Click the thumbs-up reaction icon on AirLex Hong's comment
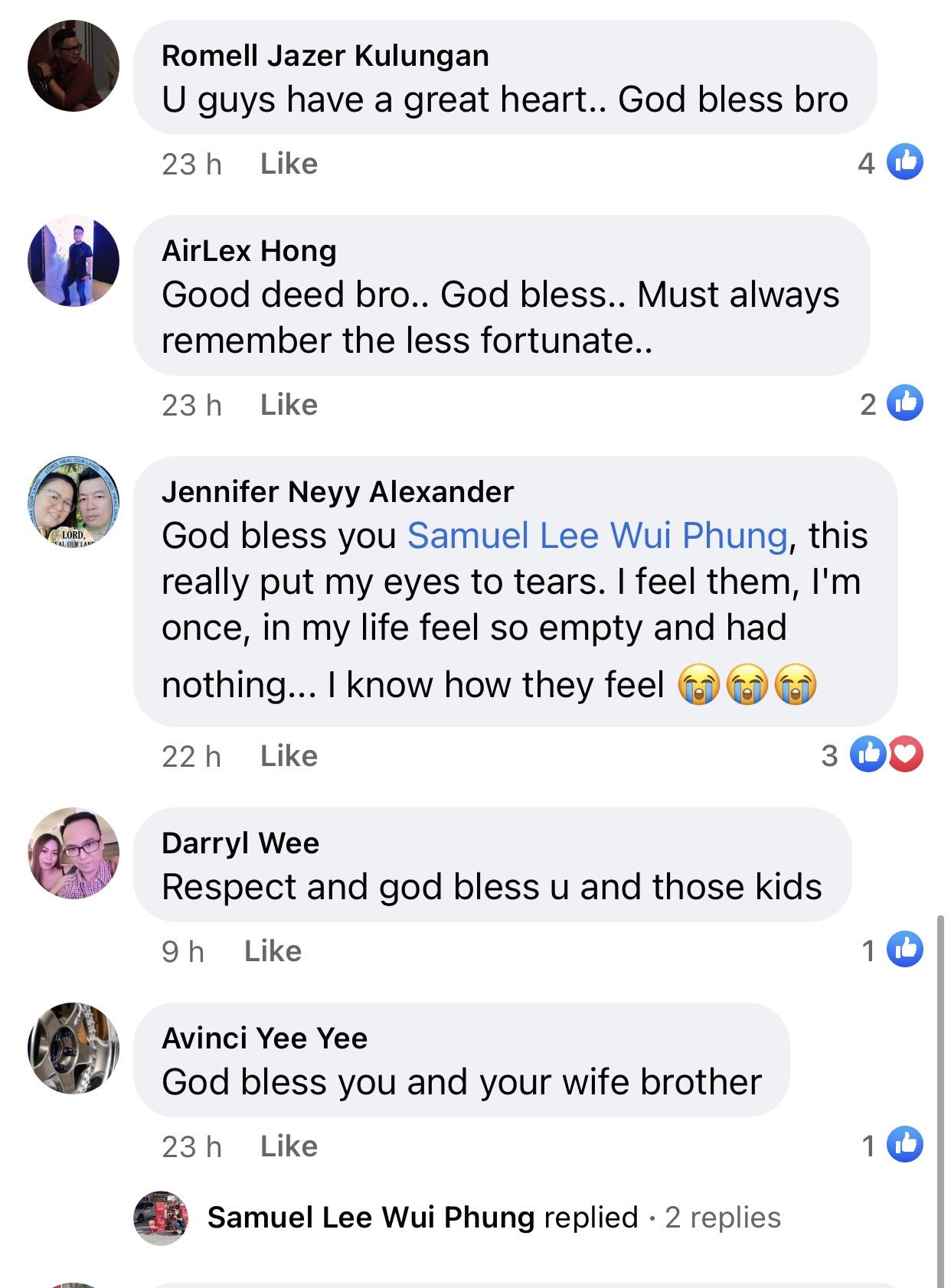This screenshot has height=1288, width=951. (x=904, y=403)
